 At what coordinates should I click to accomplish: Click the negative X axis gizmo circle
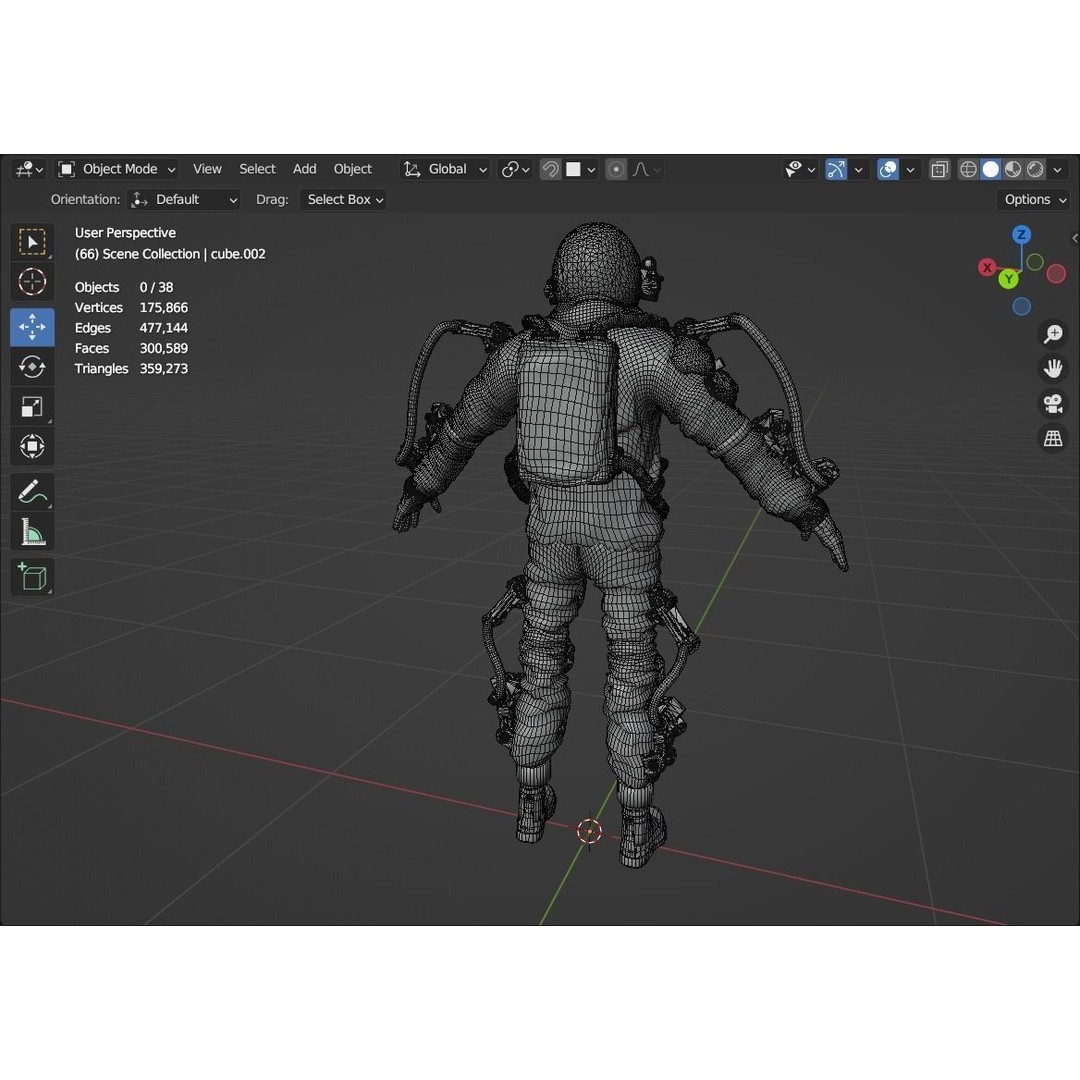pos(1056,274)
